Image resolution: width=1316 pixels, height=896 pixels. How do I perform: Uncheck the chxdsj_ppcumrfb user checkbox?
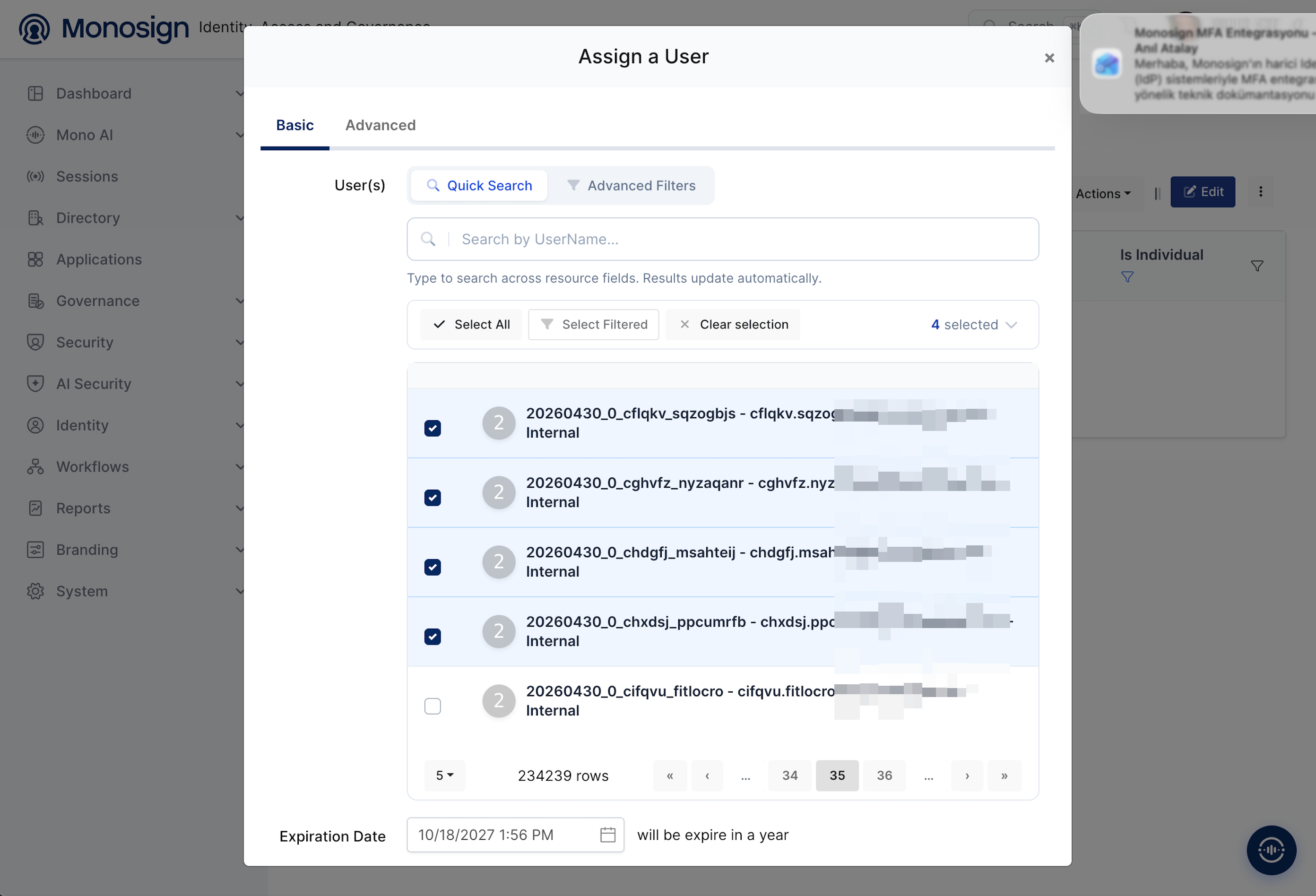pos(433,637)
